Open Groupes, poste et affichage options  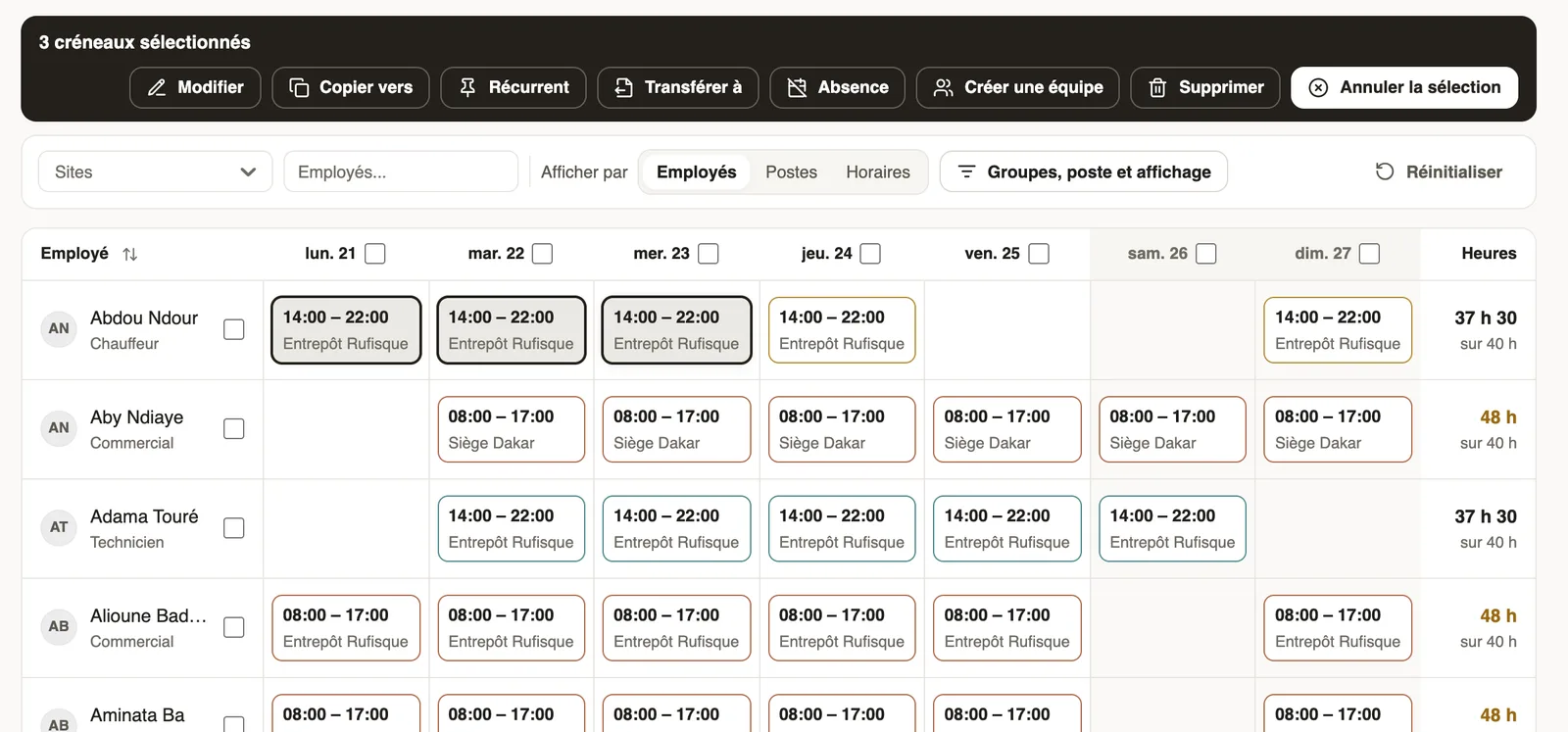click(x=1083, y=171)
